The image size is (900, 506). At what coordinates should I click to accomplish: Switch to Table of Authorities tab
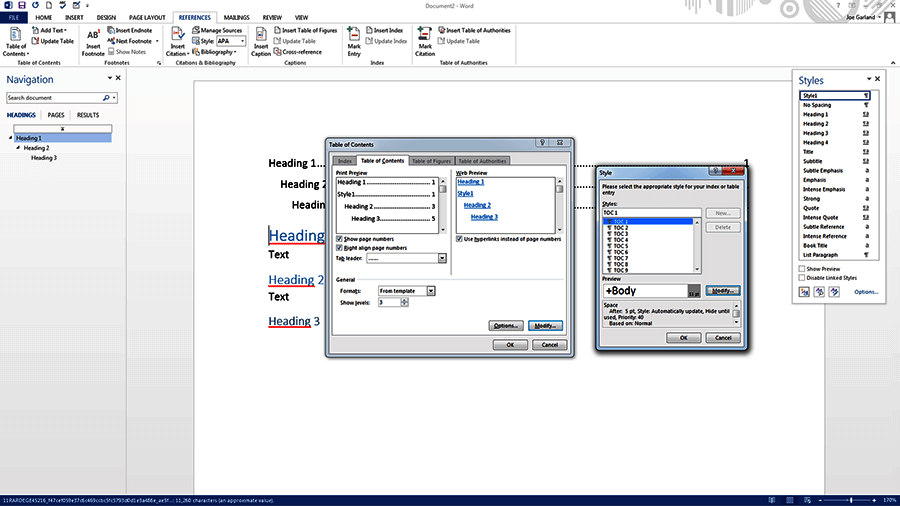[482, 161]
